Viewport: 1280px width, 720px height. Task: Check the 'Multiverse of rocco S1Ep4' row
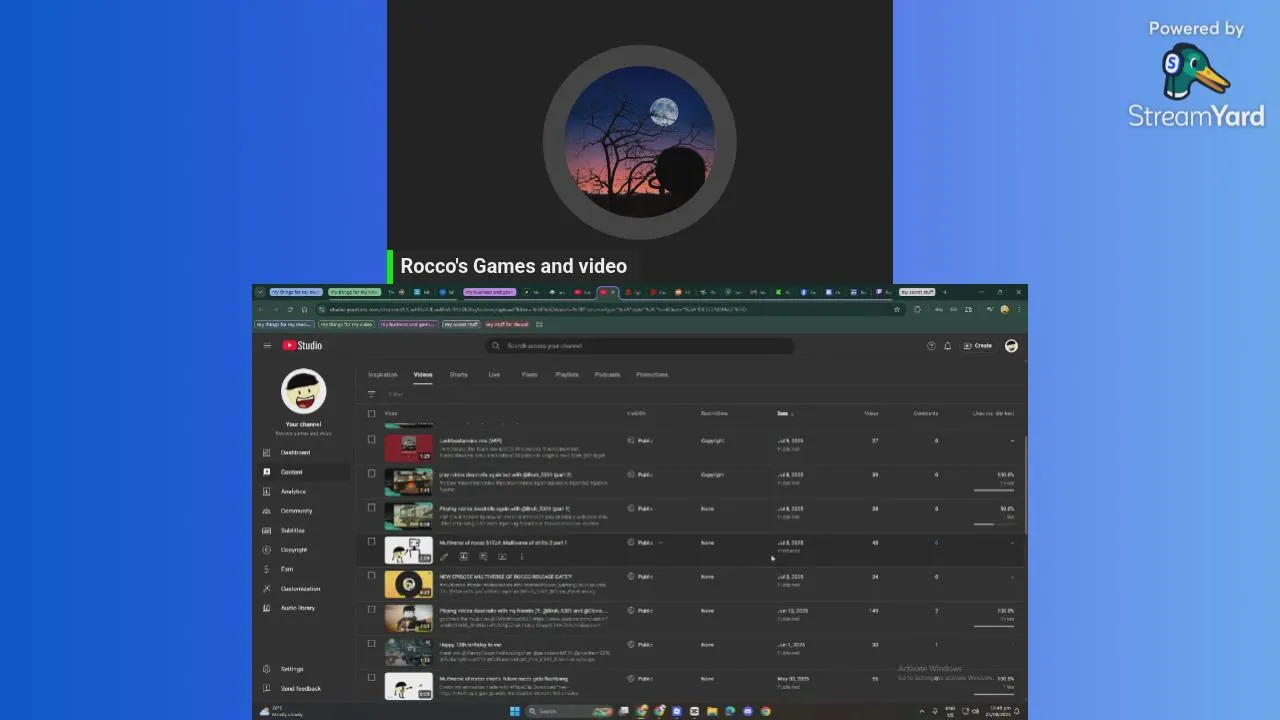(x=372, y=542)
